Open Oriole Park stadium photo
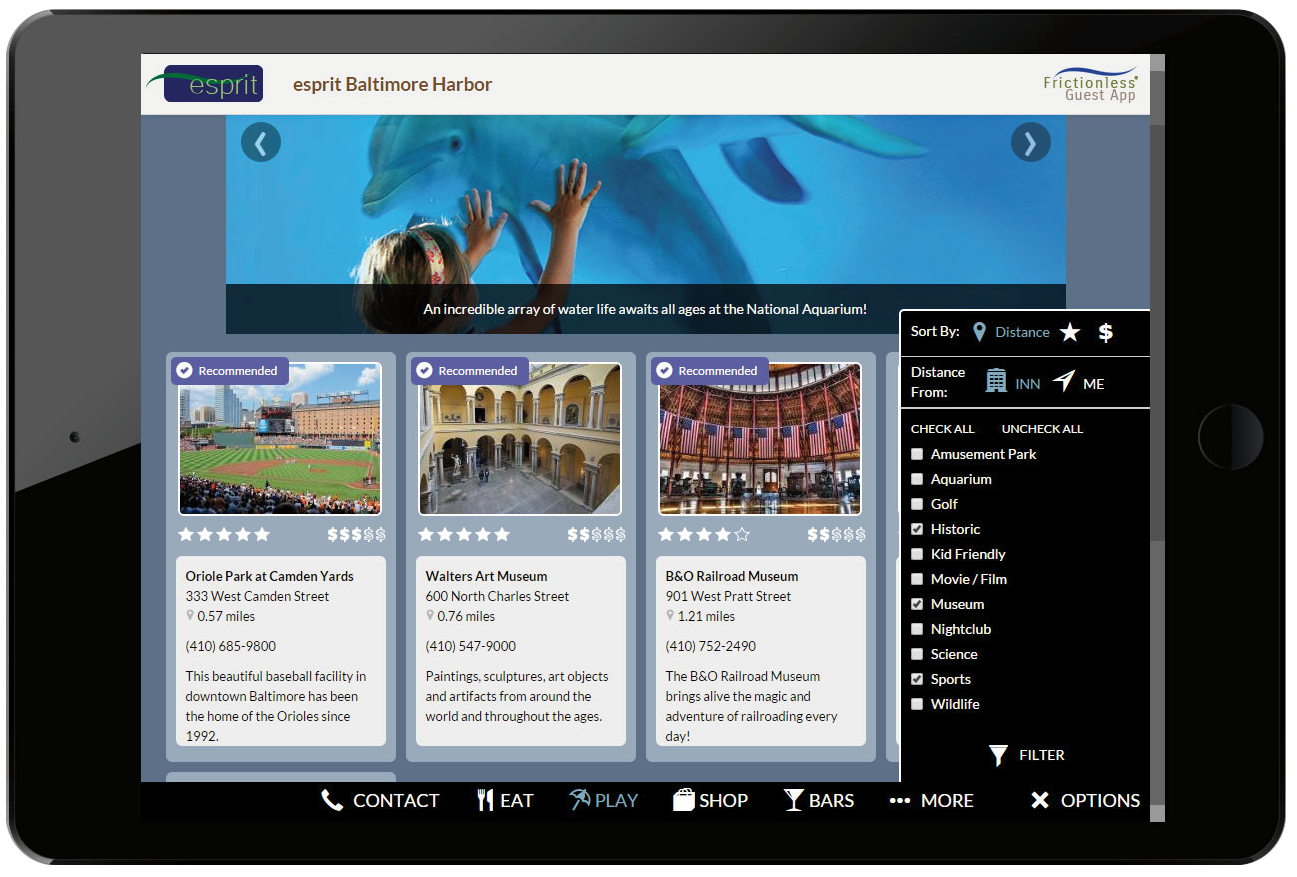Image resolution: width=1297 pixels, height=877 pixels. 280,439
